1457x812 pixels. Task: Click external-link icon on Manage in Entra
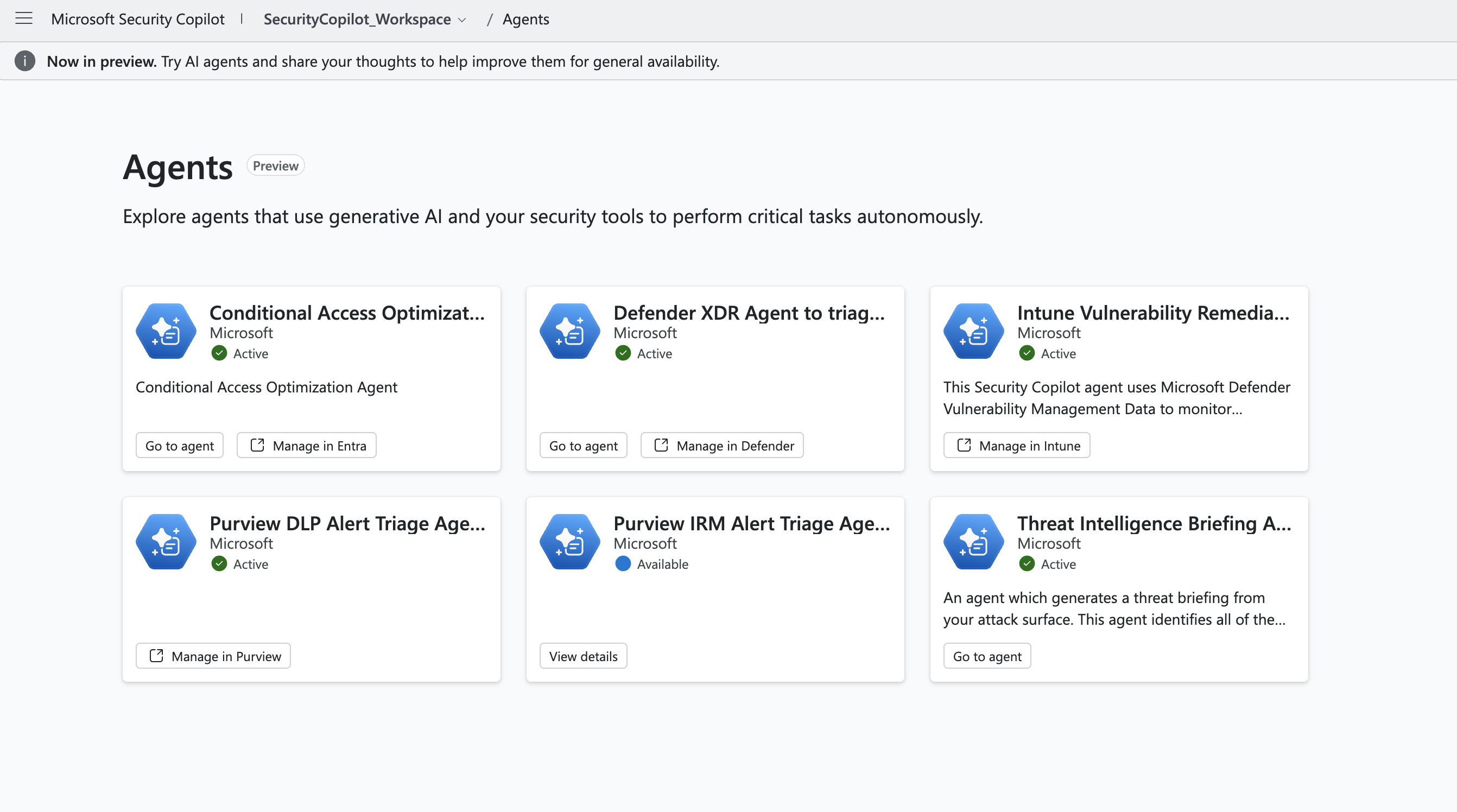coord(257,446)
